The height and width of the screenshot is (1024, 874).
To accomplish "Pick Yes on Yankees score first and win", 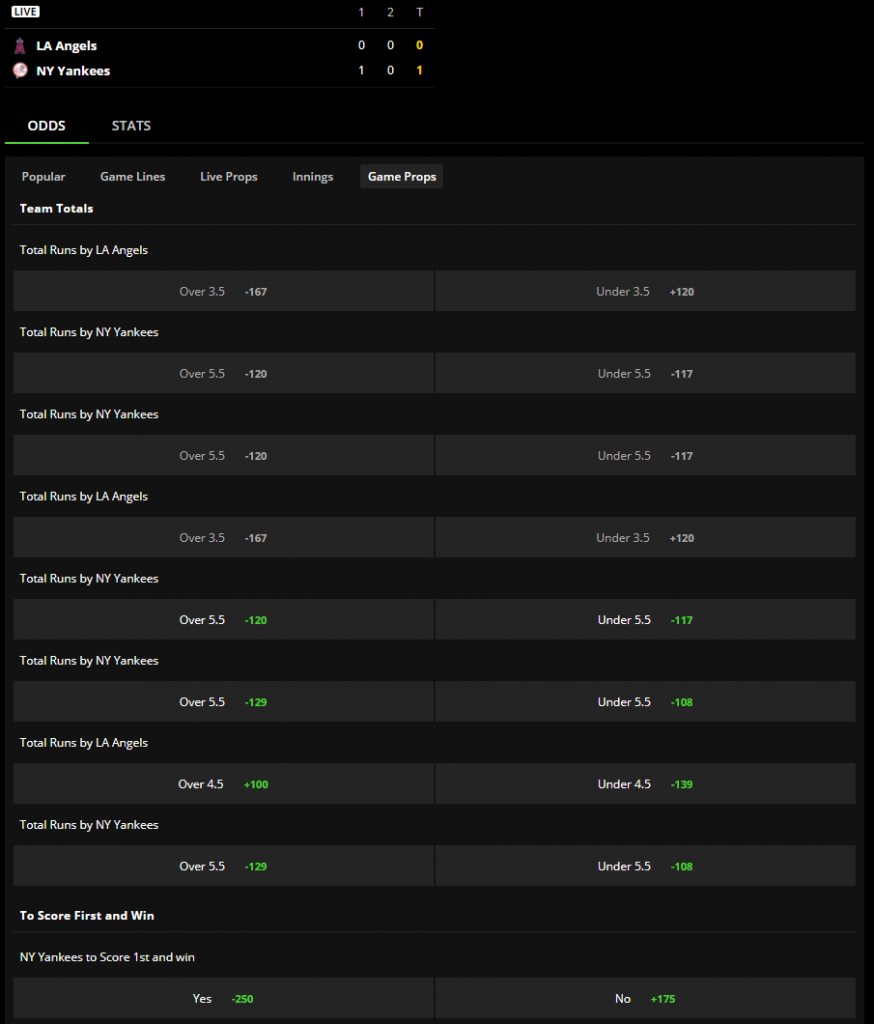I will point(223,998).
